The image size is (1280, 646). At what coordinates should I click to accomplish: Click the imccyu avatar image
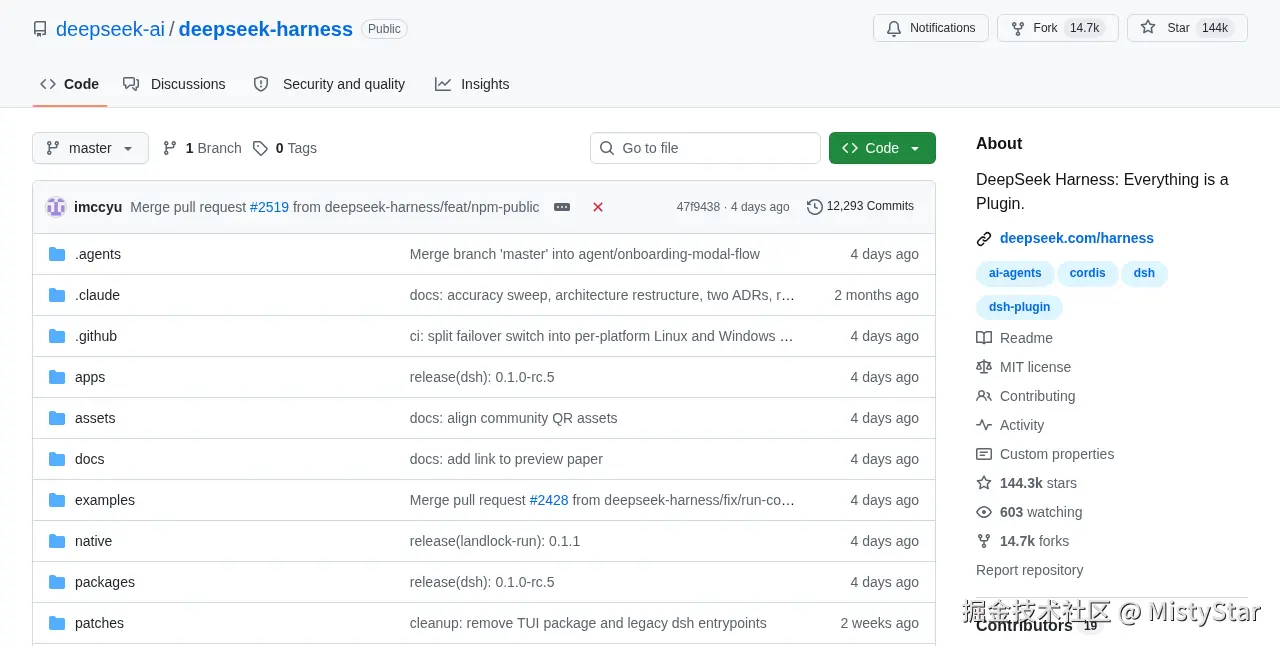tap(56, 207)
